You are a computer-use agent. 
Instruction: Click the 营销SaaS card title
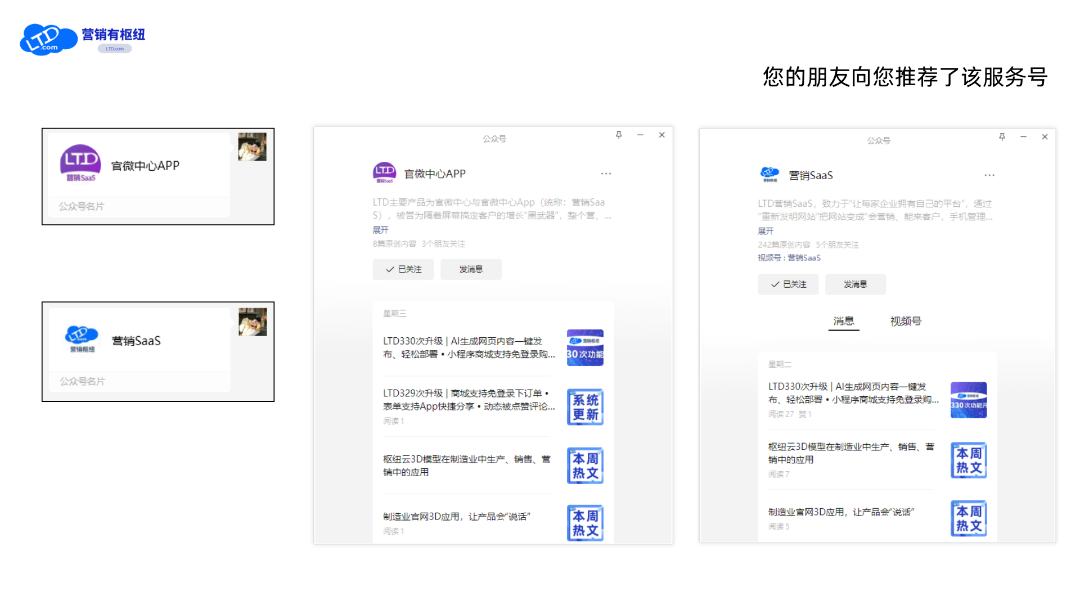pyautogui.click(x=136, y=340)
